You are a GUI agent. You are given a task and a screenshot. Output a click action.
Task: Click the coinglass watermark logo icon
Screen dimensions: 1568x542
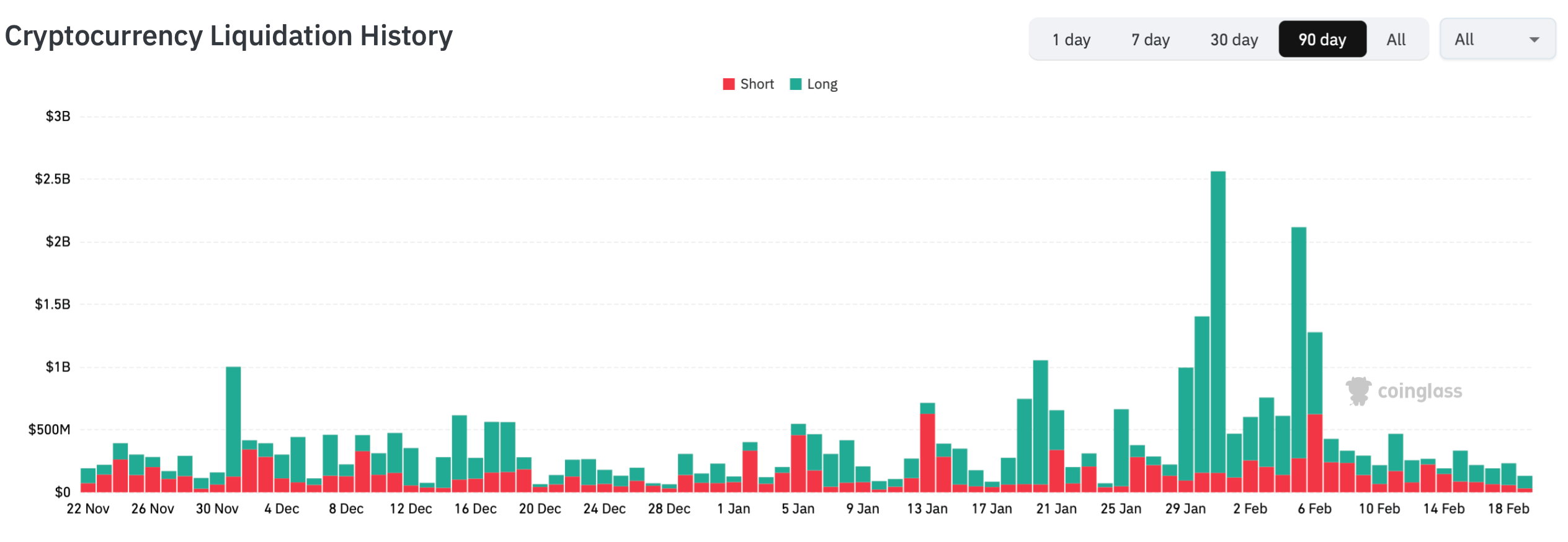[1358, 391]
